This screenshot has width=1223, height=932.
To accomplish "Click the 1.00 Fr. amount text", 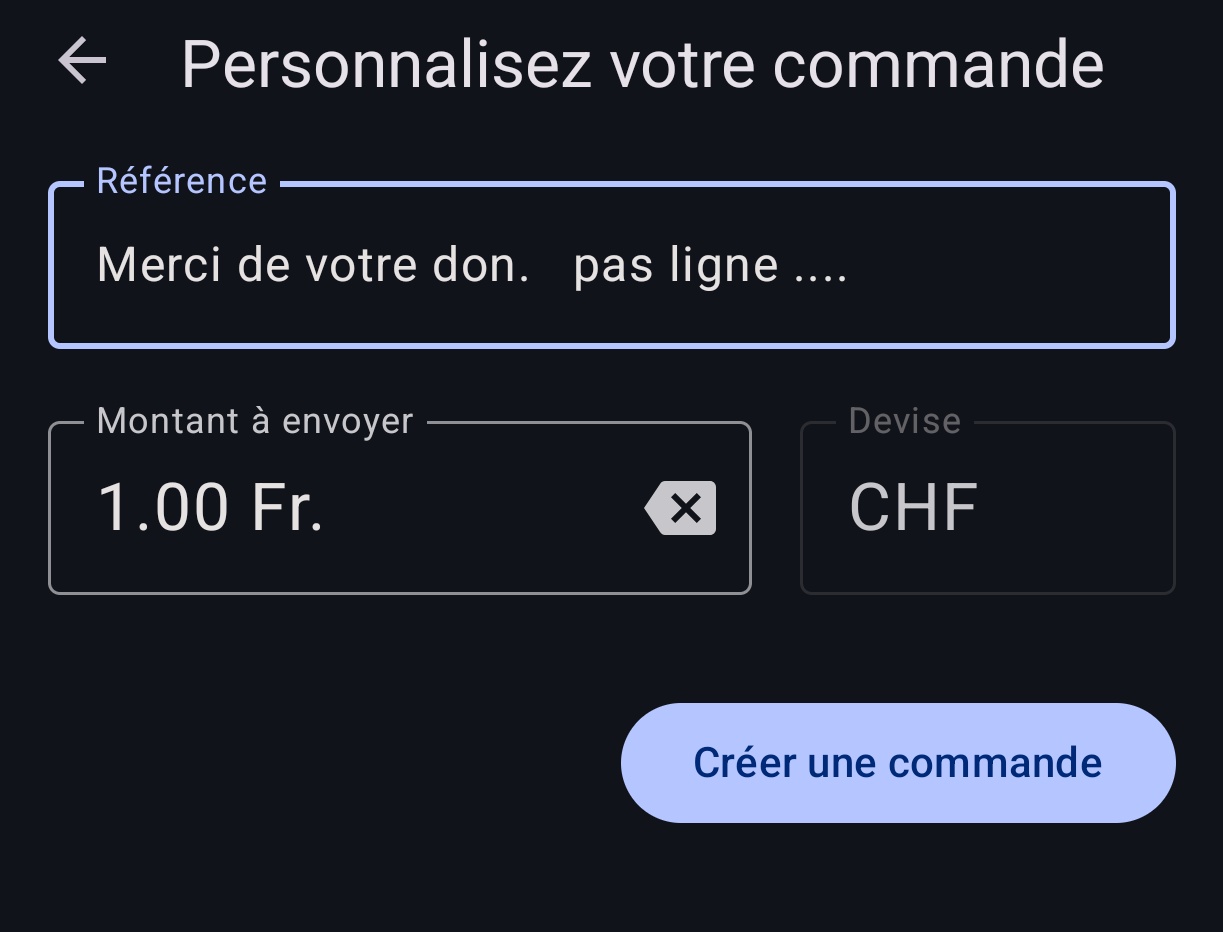I will (x=210, y=508).
